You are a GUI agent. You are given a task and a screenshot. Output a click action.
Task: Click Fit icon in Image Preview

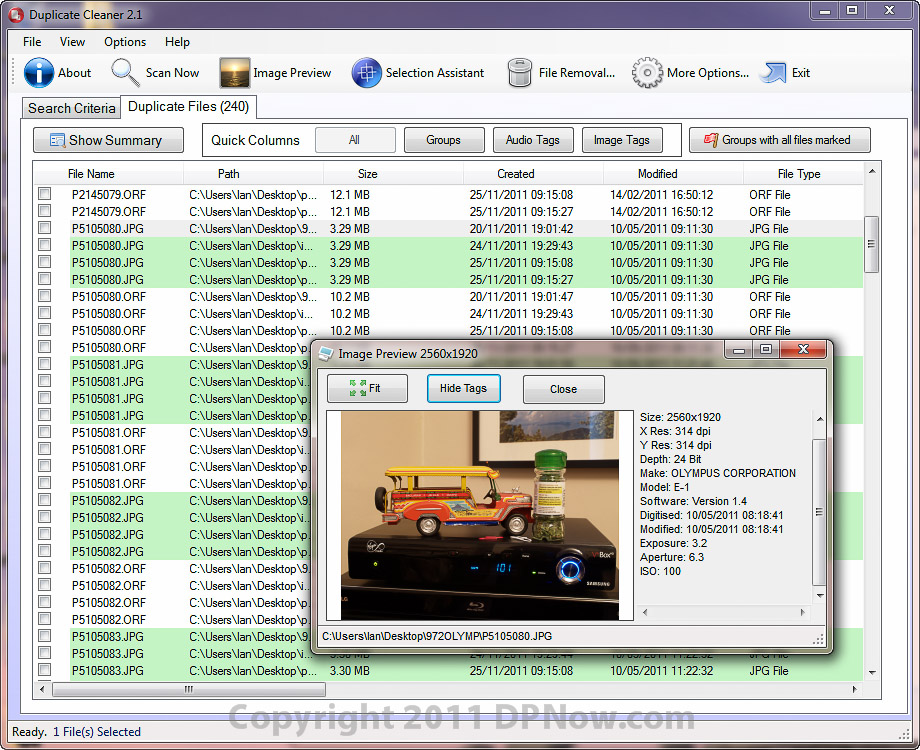(357, 388)
